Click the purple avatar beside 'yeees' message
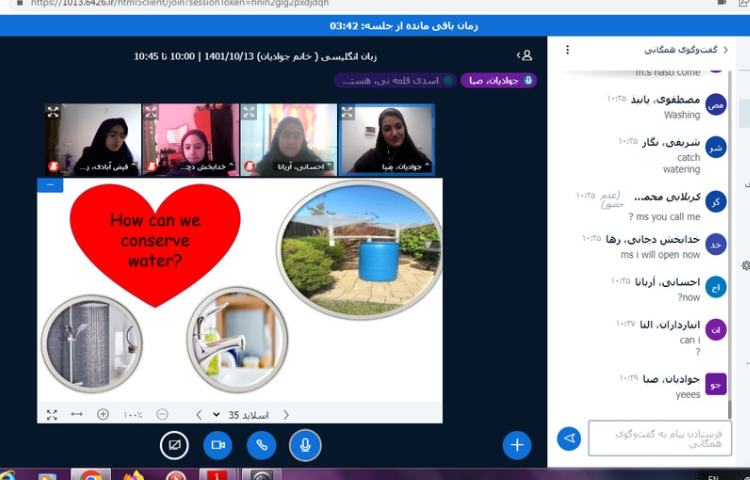This screenshot has width=750, height=480. (x=716, y=384)
